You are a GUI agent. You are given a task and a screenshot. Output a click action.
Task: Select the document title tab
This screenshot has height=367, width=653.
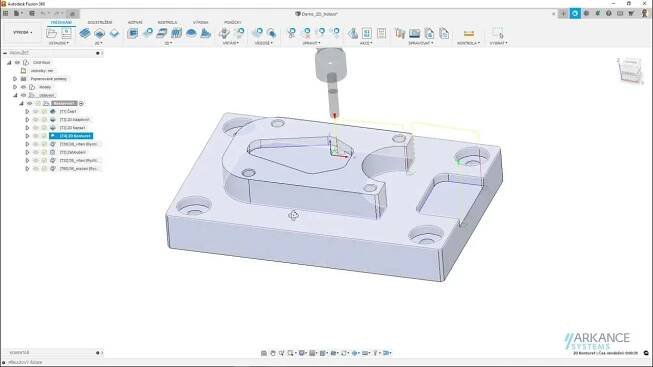pos(317,14)
